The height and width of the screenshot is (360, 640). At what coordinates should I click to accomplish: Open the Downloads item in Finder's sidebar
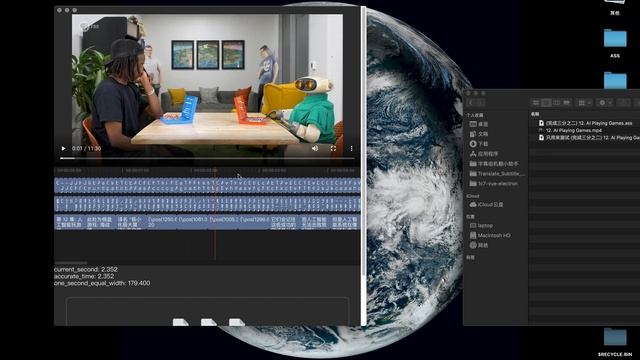[x=479, y=144]
